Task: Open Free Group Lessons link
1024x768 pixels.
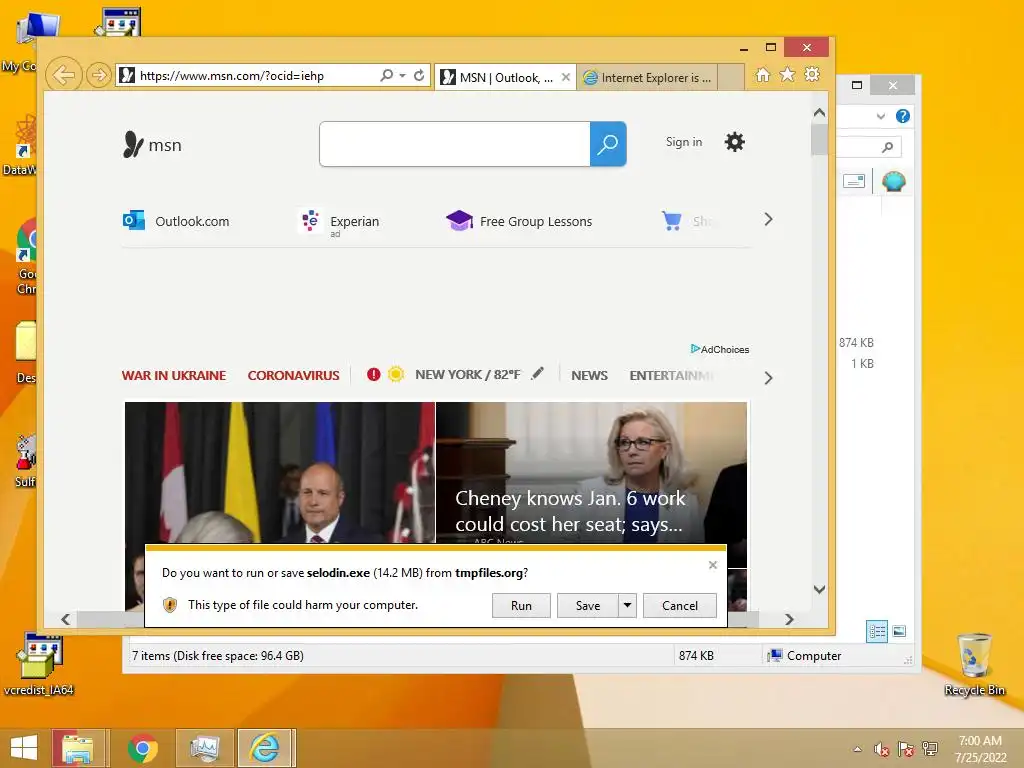Action: [x=519, y=221]
